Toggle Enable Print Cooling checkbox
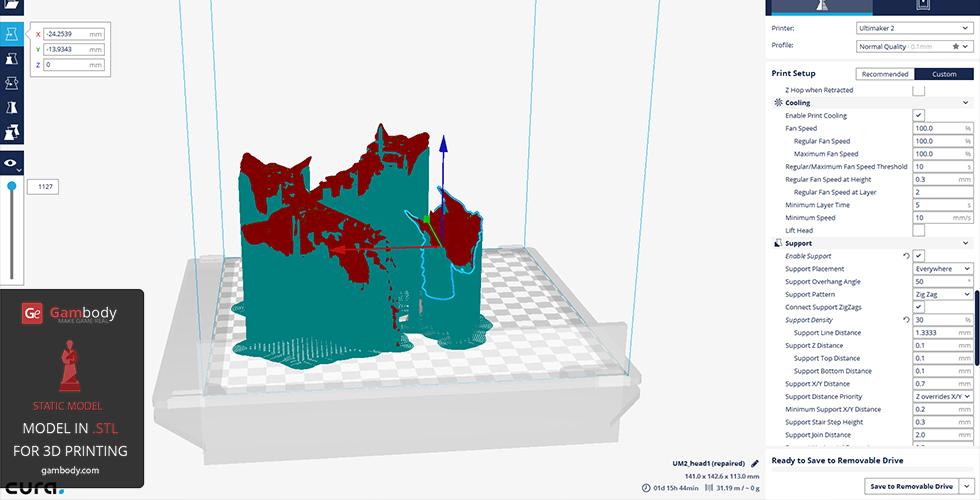This screenshot has width=980, height=500. pyautogui.click(x=918, y=116)
